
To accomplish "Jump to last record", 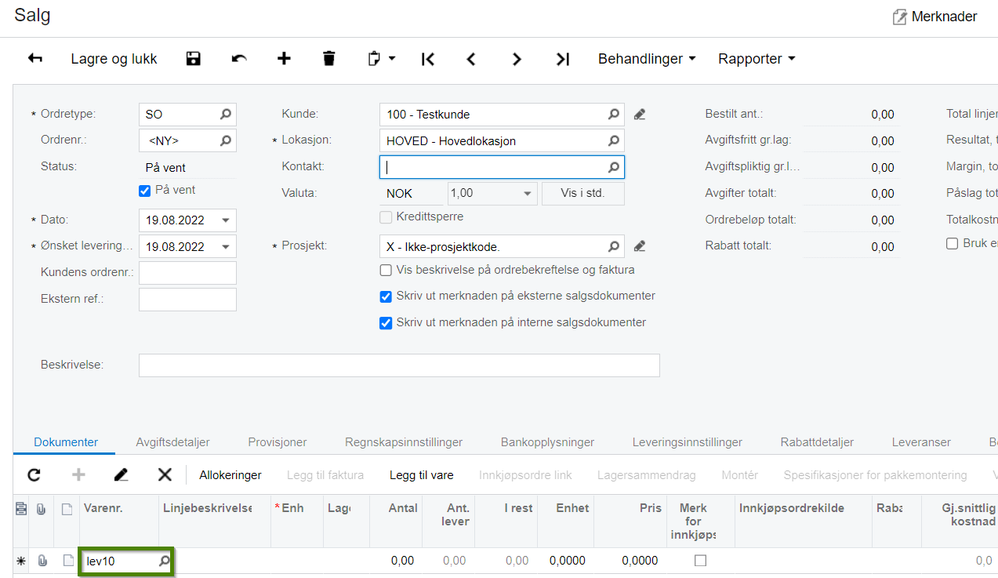I will click(563, 59).
